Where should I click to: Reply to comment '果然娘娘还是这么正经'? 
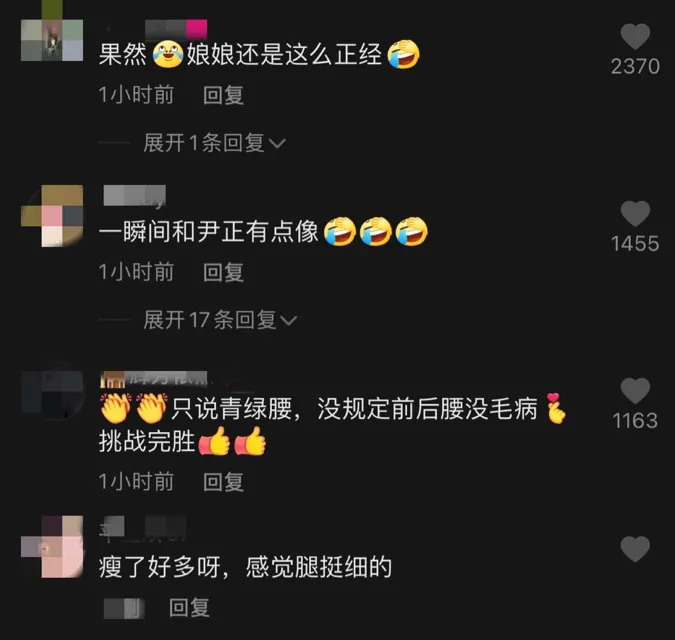pyautogui.click(x=223, y=95)
